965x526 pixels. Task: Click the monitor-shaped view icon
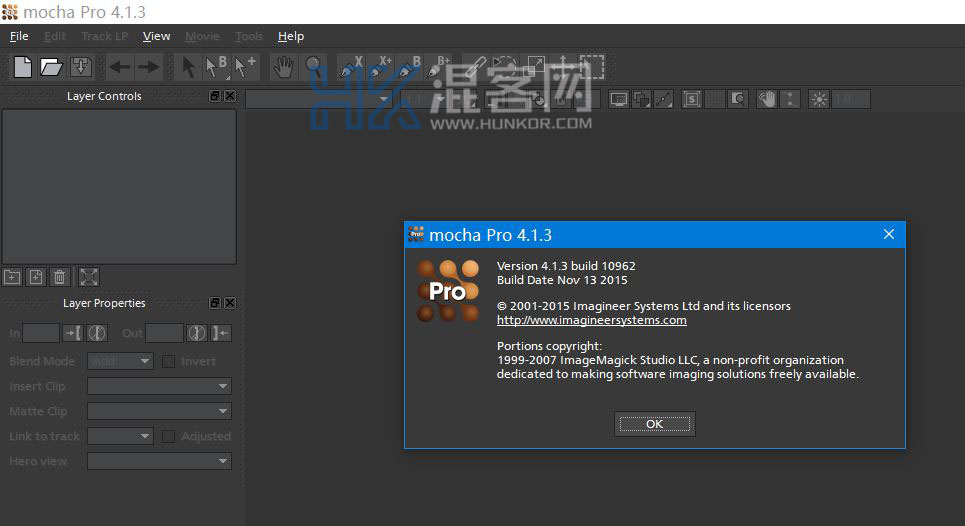[619, 99]
